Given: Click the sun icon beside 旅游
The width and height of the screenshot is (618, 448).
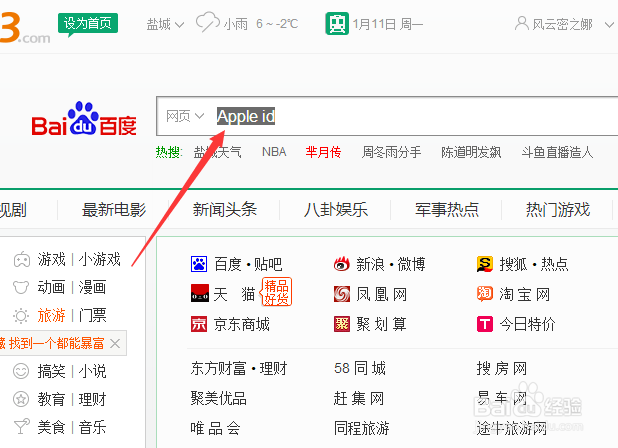Looking at the screenshot, I should pos(21,316).
